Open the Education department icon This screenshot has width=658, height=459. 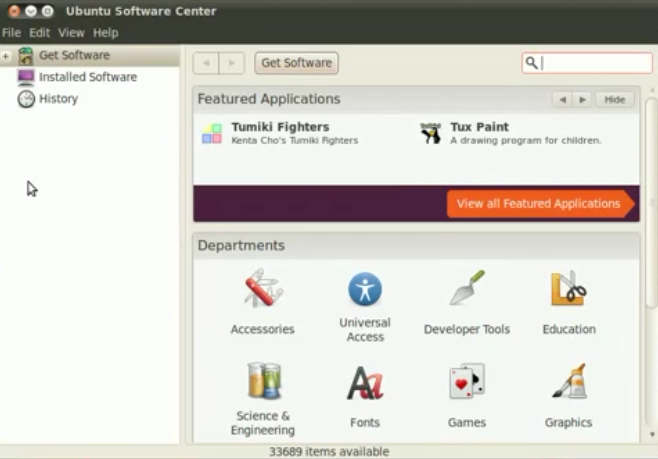coord(569,288)
